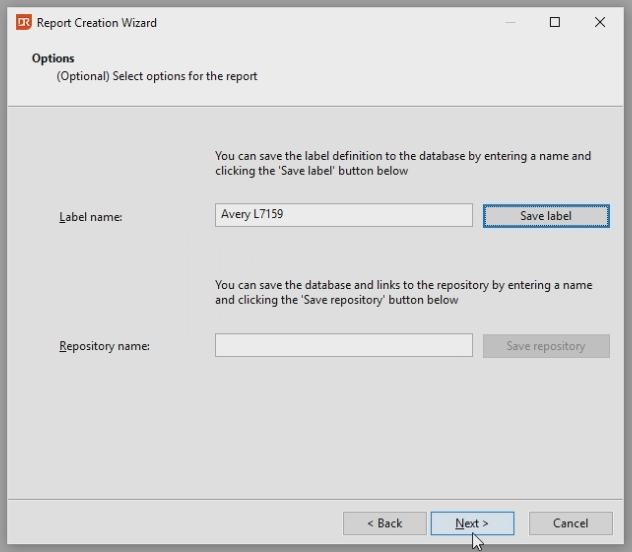Cancel the report wizard
This screenshot has width=632, height=552.
(x=570, y=523)
